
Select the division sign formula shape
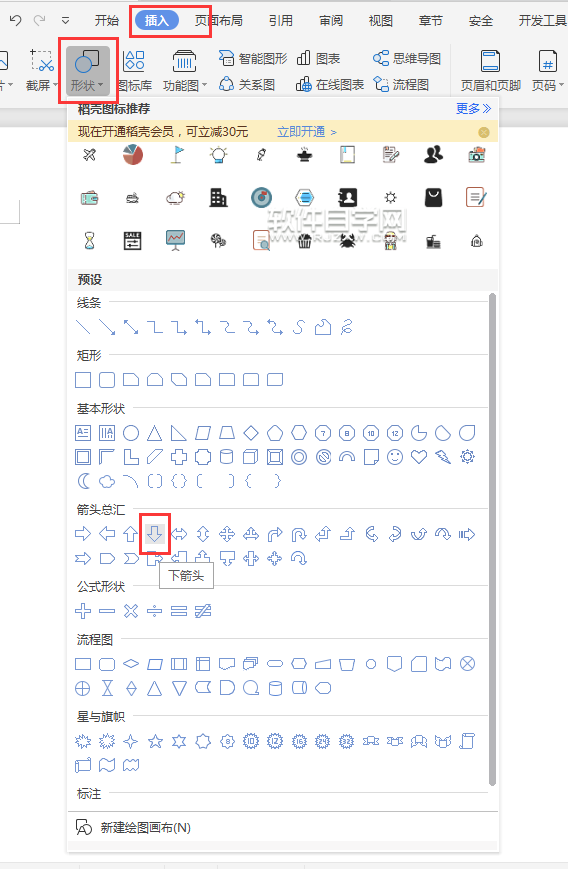click(x=155, y=611)
